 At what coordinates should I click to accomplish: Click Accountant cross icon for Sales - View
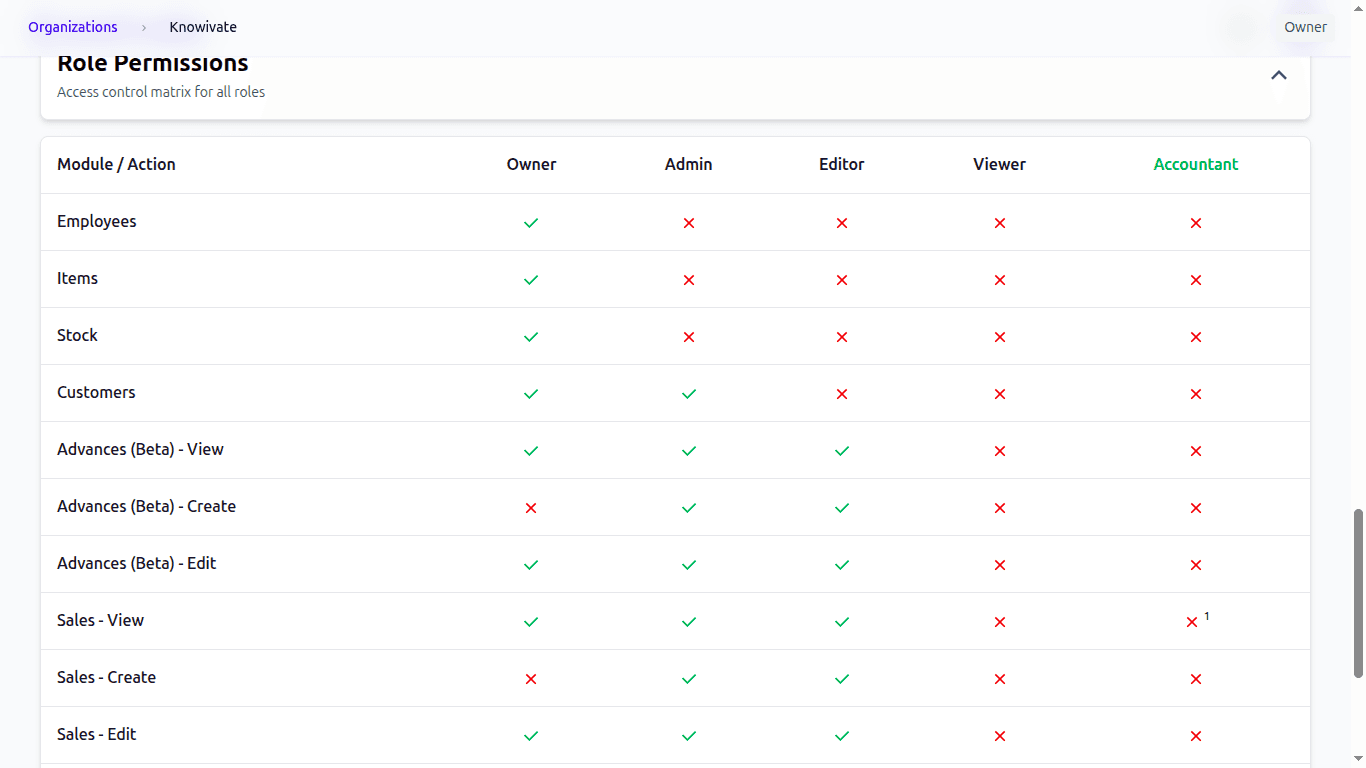pos(1192,622)
